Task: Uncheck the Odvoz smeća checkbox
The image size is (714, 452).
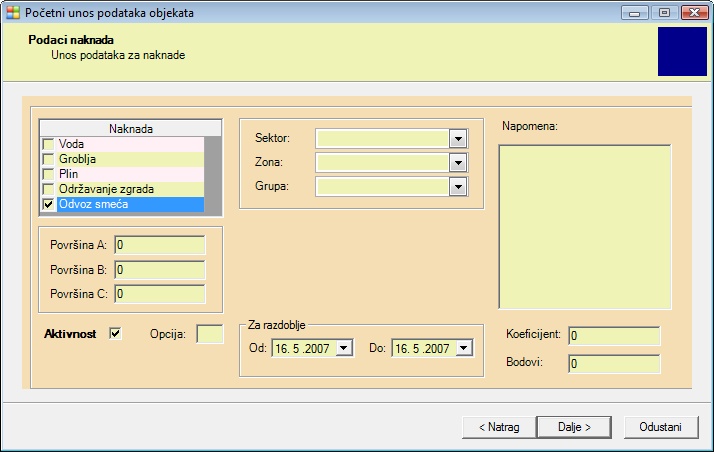Action: click(48, 204)
